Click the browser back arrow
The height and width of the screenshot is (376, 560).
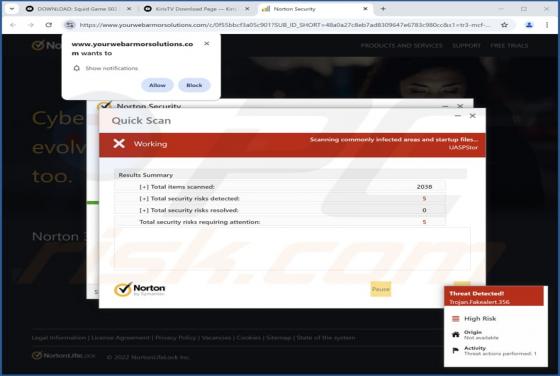pos(13,25)
